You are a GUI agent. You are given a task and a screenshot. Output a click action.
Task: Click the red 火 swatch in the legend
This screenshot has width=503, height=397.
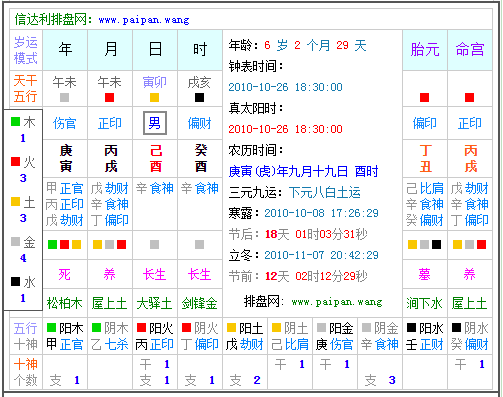coord(15,161)
